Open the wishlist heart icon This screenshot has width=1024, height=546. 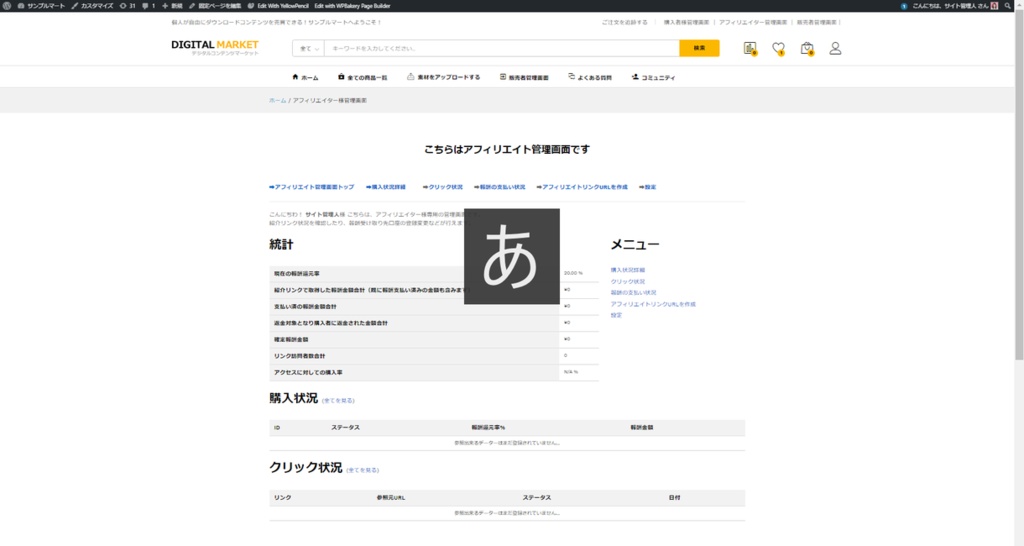[778, 48]
